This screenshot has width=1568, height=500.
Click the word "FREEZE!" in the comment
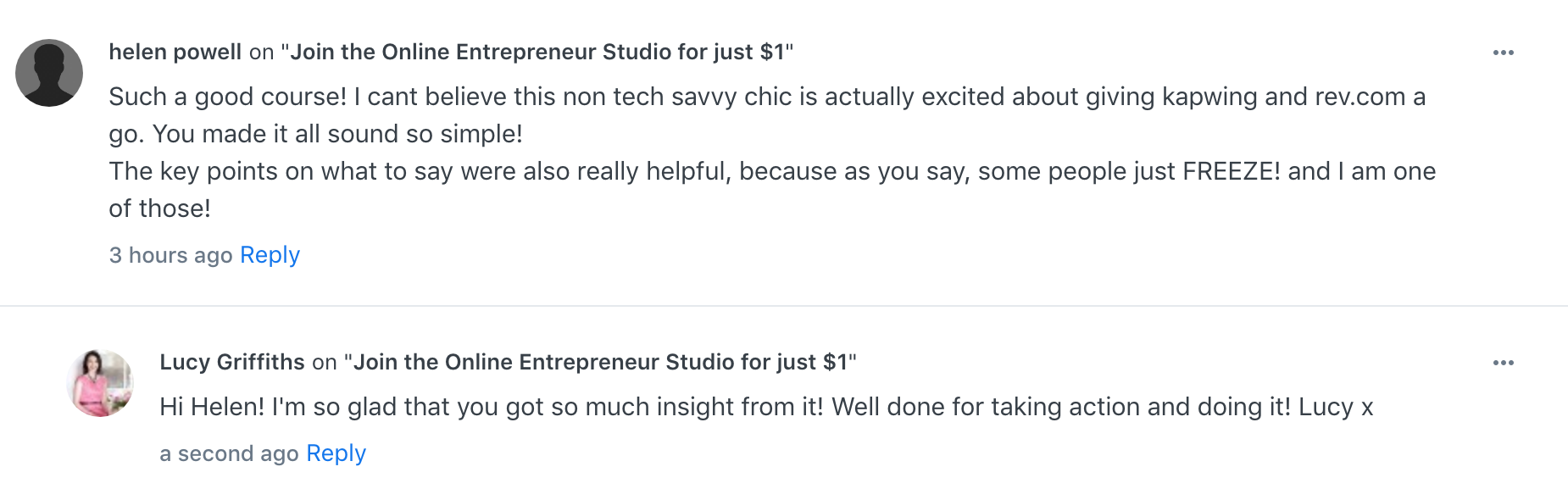1231,171
